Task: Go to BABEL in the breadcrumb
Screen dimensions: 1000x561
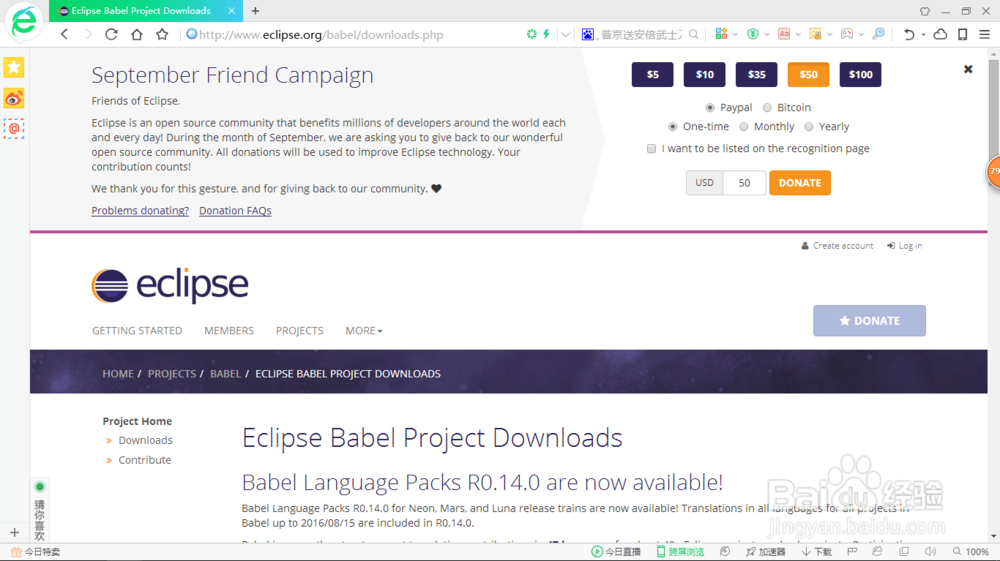Action: tap(225, 374)
